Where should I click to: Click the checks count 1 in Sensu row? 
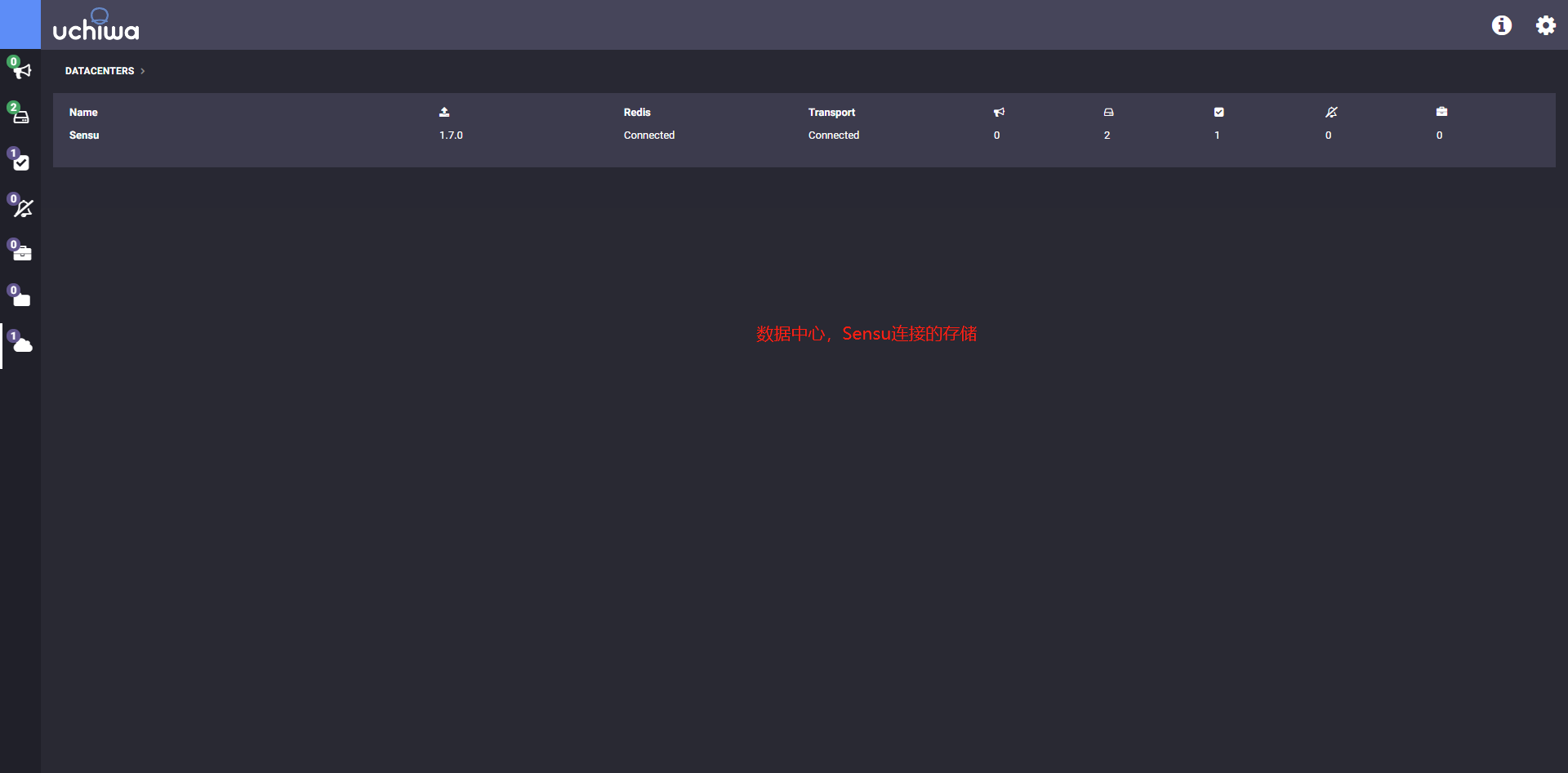click(x=1217, y=135)
